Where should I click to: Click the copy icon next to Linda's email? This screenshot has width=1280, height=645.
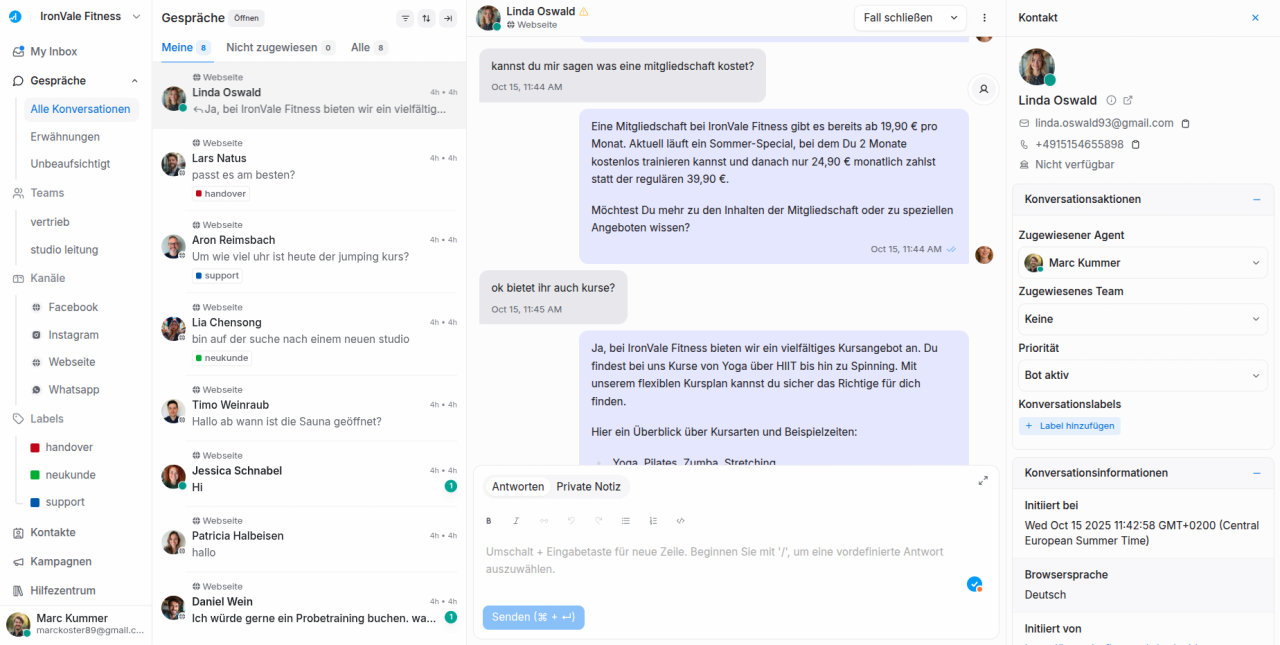pos(1185,123)
